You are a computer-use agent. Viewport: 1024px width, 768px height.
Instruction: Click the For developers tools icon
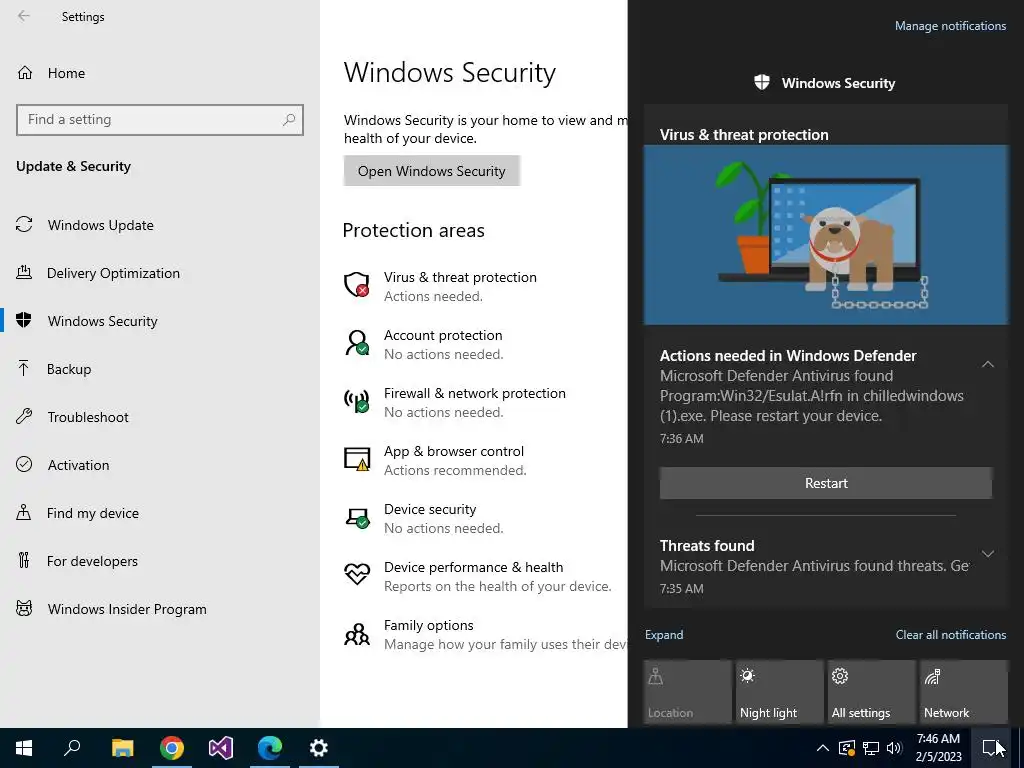(24, 560)
